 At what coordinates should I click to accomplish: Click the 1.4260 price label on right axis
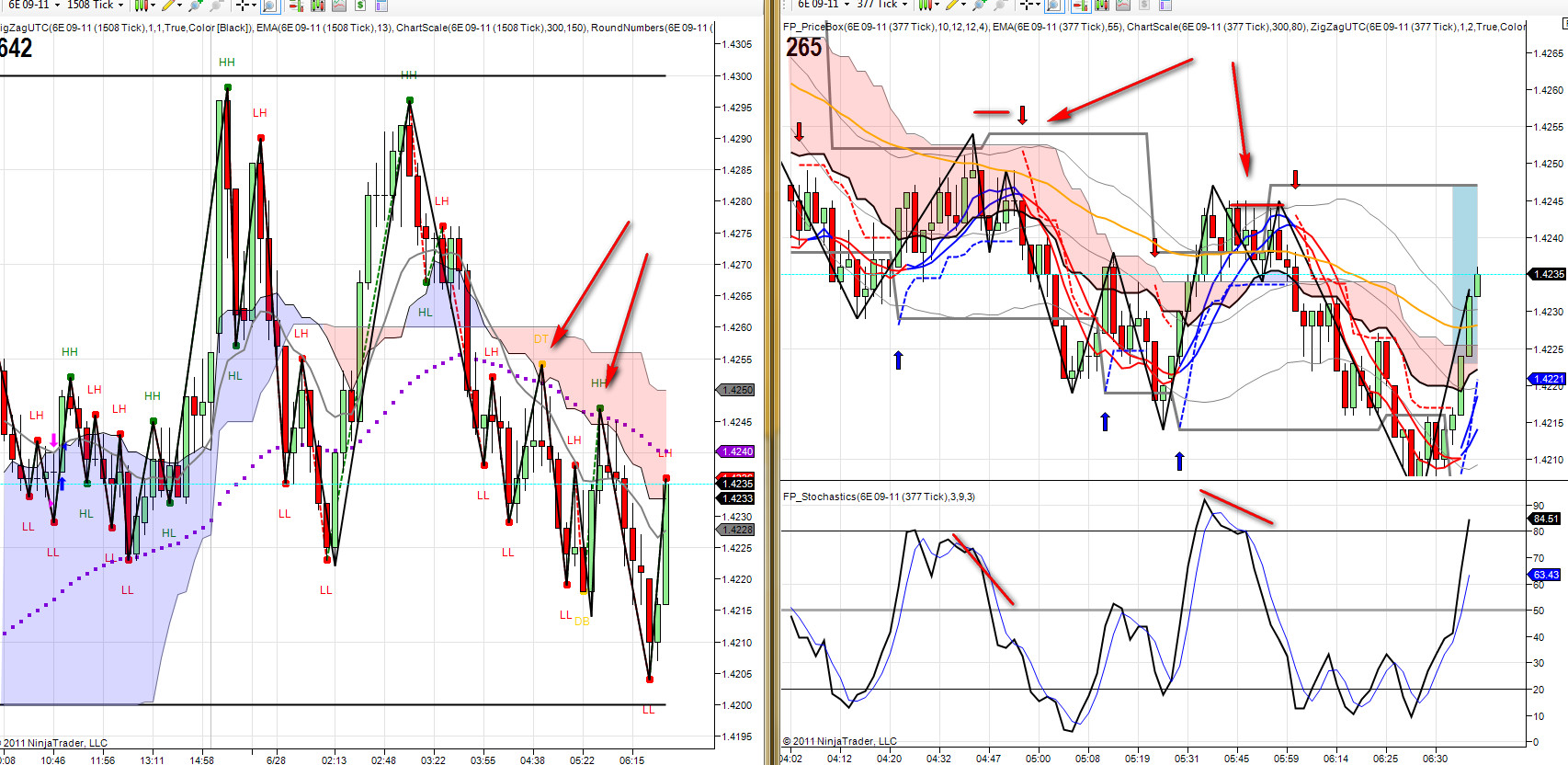click(x=1547, y=90)
